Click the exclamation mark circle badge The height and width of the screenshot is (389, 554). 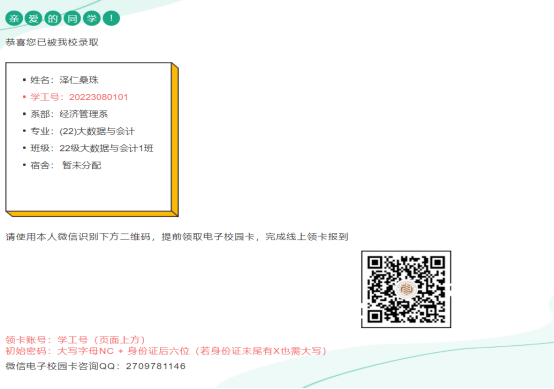pyautogui.click(x=111, y=18)
